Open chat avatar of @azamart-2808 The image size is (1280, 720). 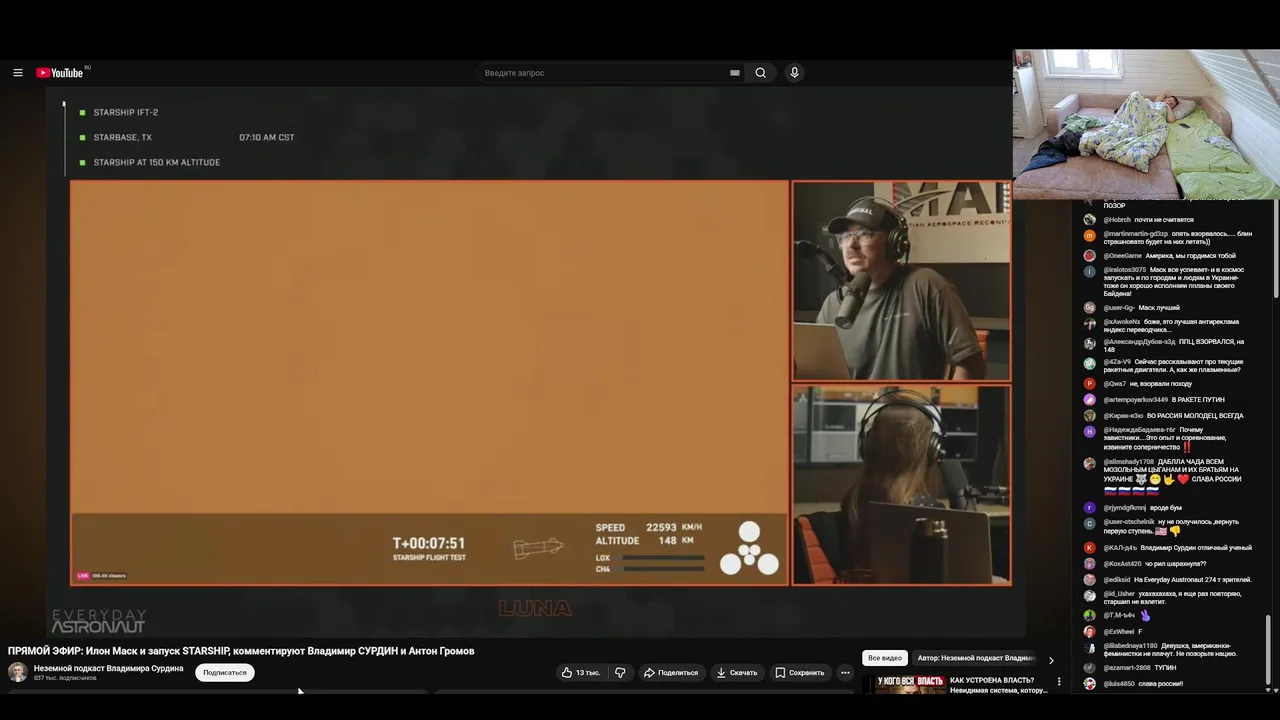pyautogui.click(x=1090, y=668)
